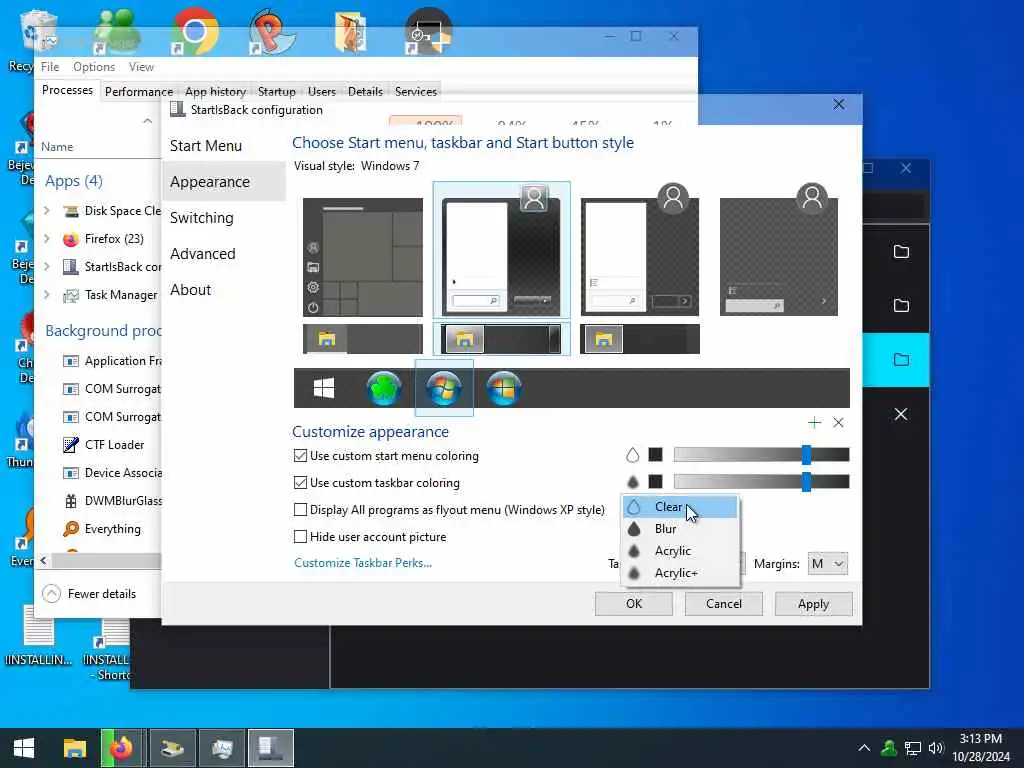Click the network tray icon
Screen dimensions: 1024x768
pos(912,748)
